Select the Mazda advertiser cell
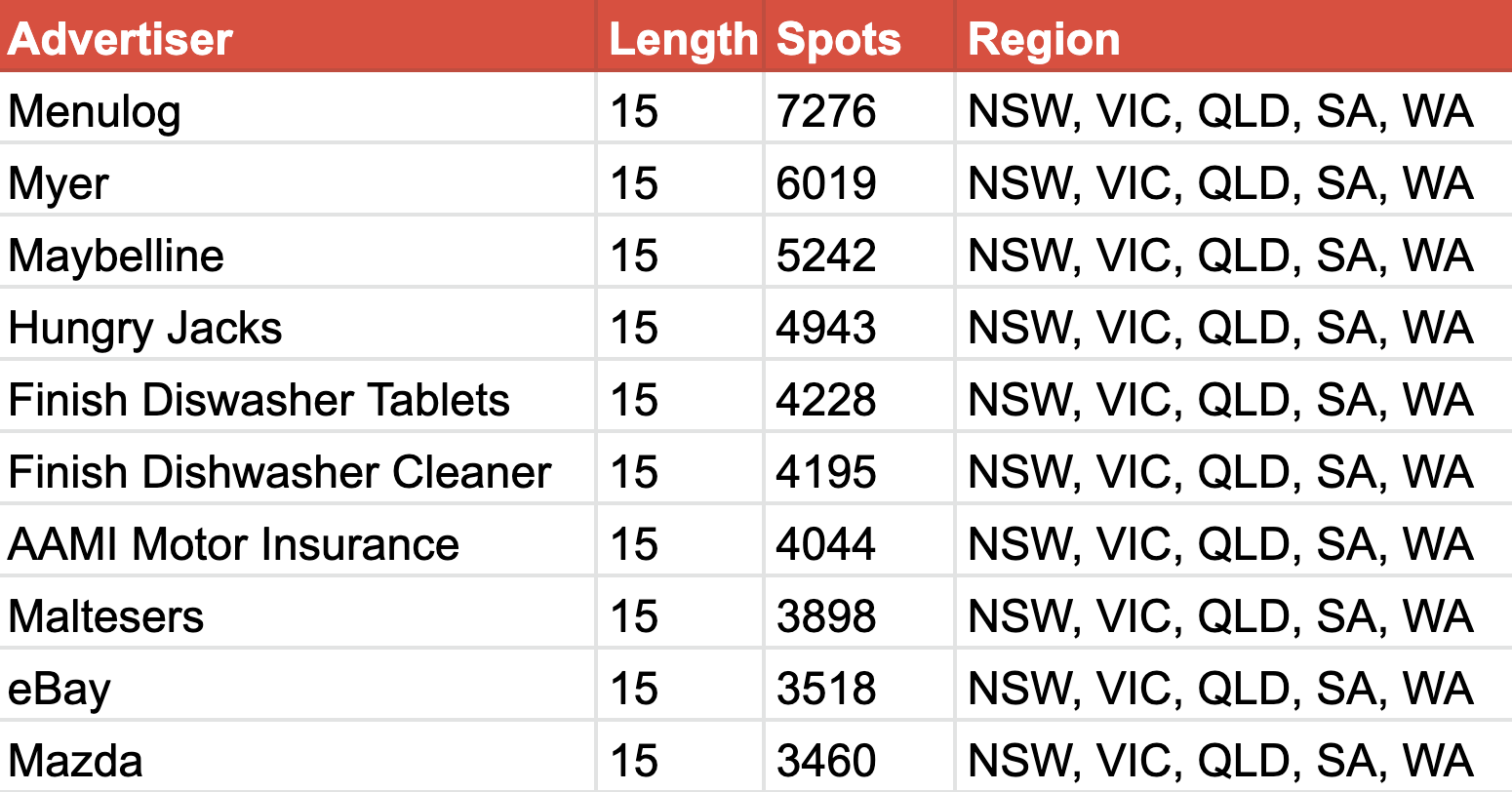This screenshot has width=1512, height=792. point(298,758)
